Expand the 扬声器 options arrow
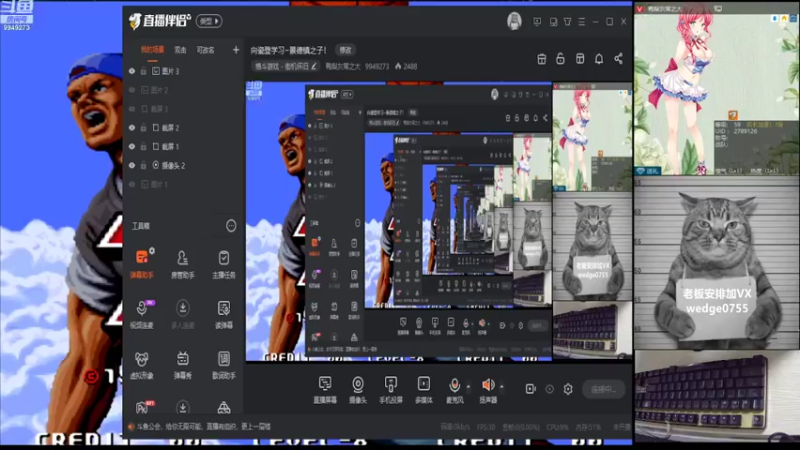 [x=502, y=386]
